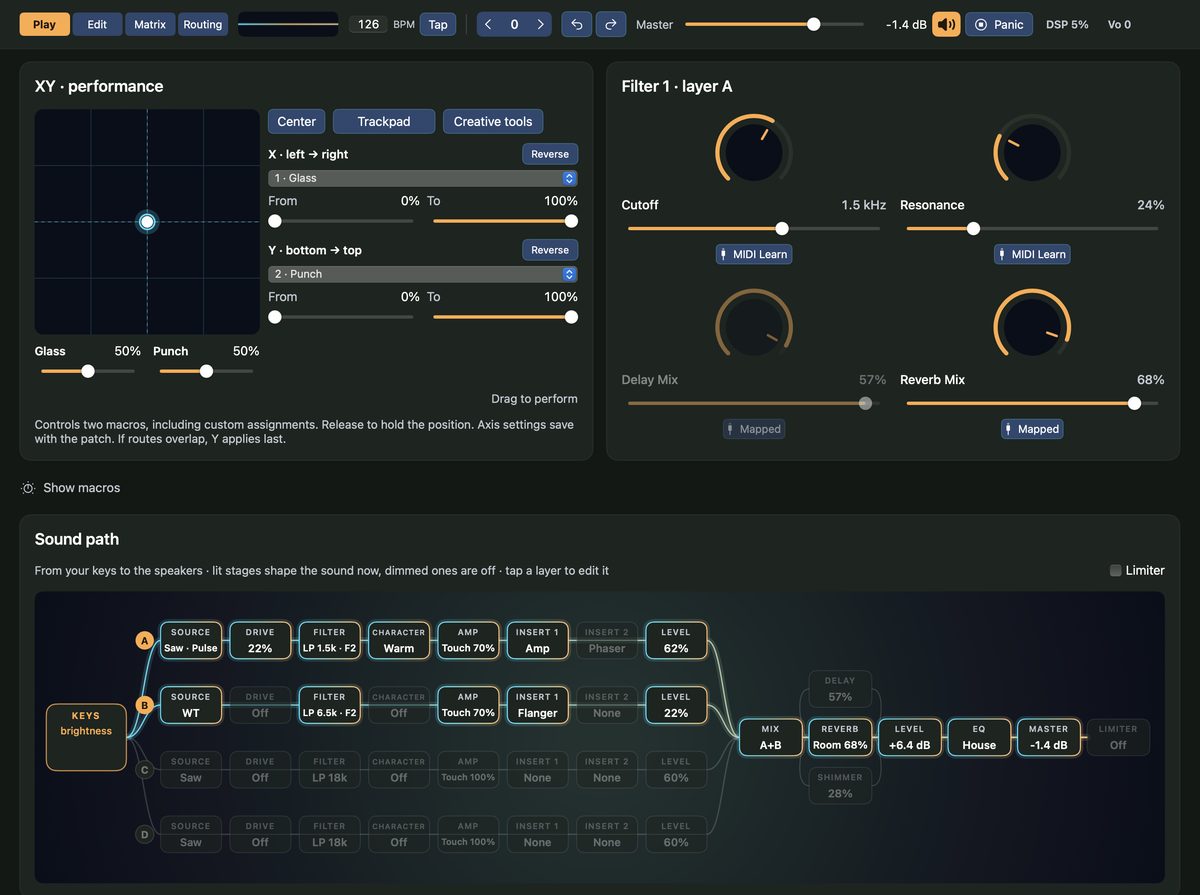
Task: Open Creative tools
Action: (493, 121)
